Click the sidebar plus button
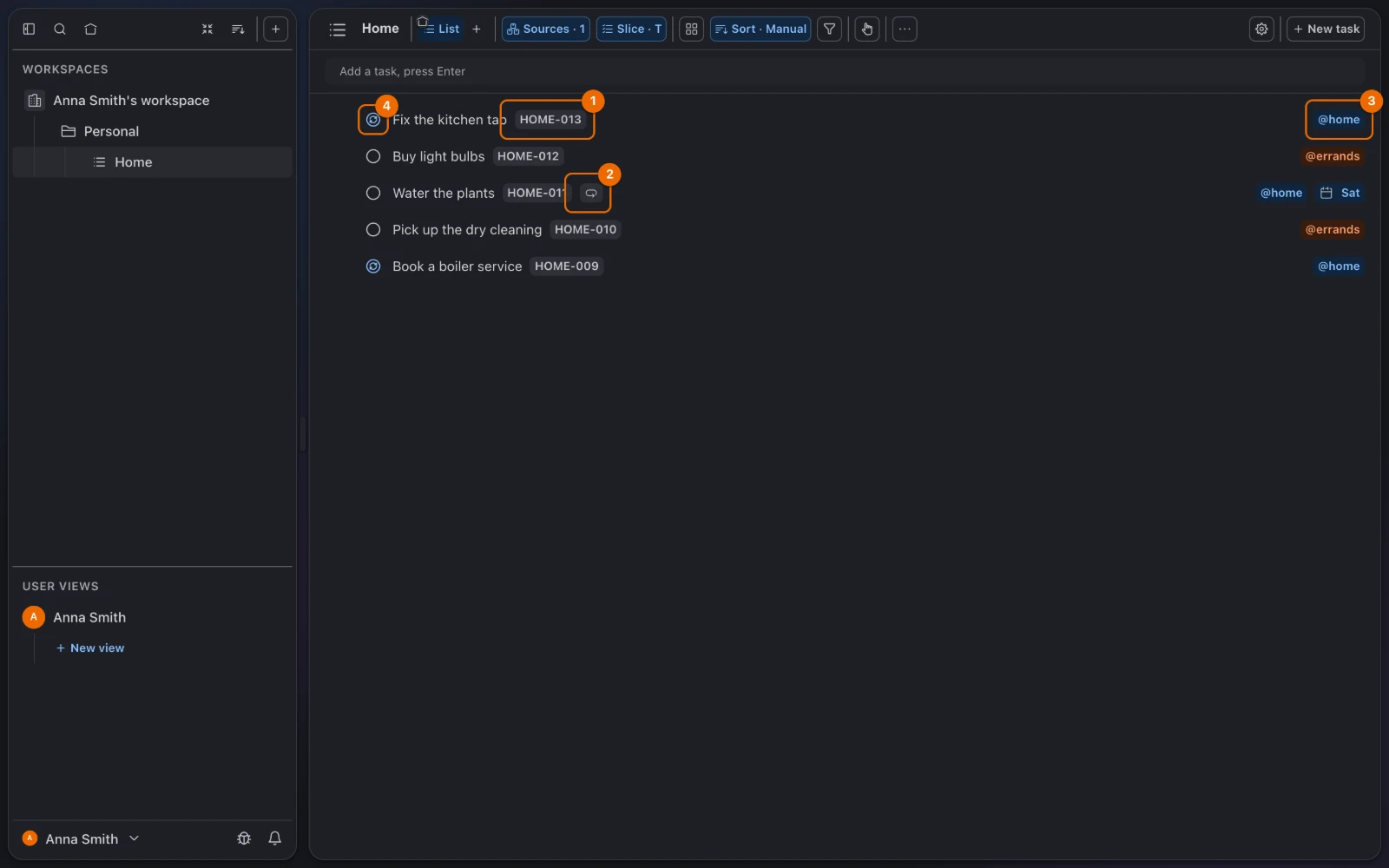The height and width of the screenshot is (868, 1389). point(275,29)
